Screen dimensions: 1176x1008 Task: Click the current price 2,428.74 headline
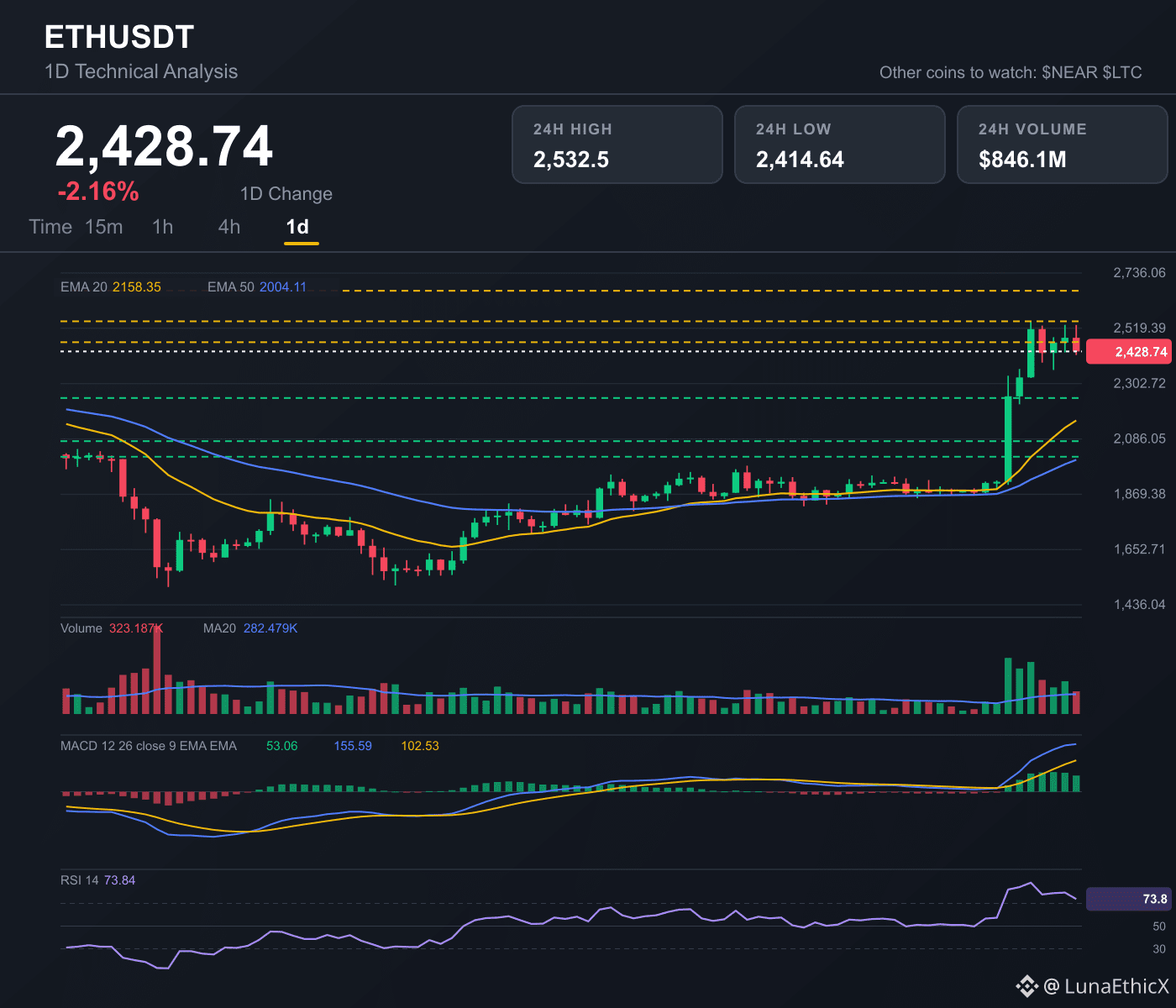coord(165,146)
